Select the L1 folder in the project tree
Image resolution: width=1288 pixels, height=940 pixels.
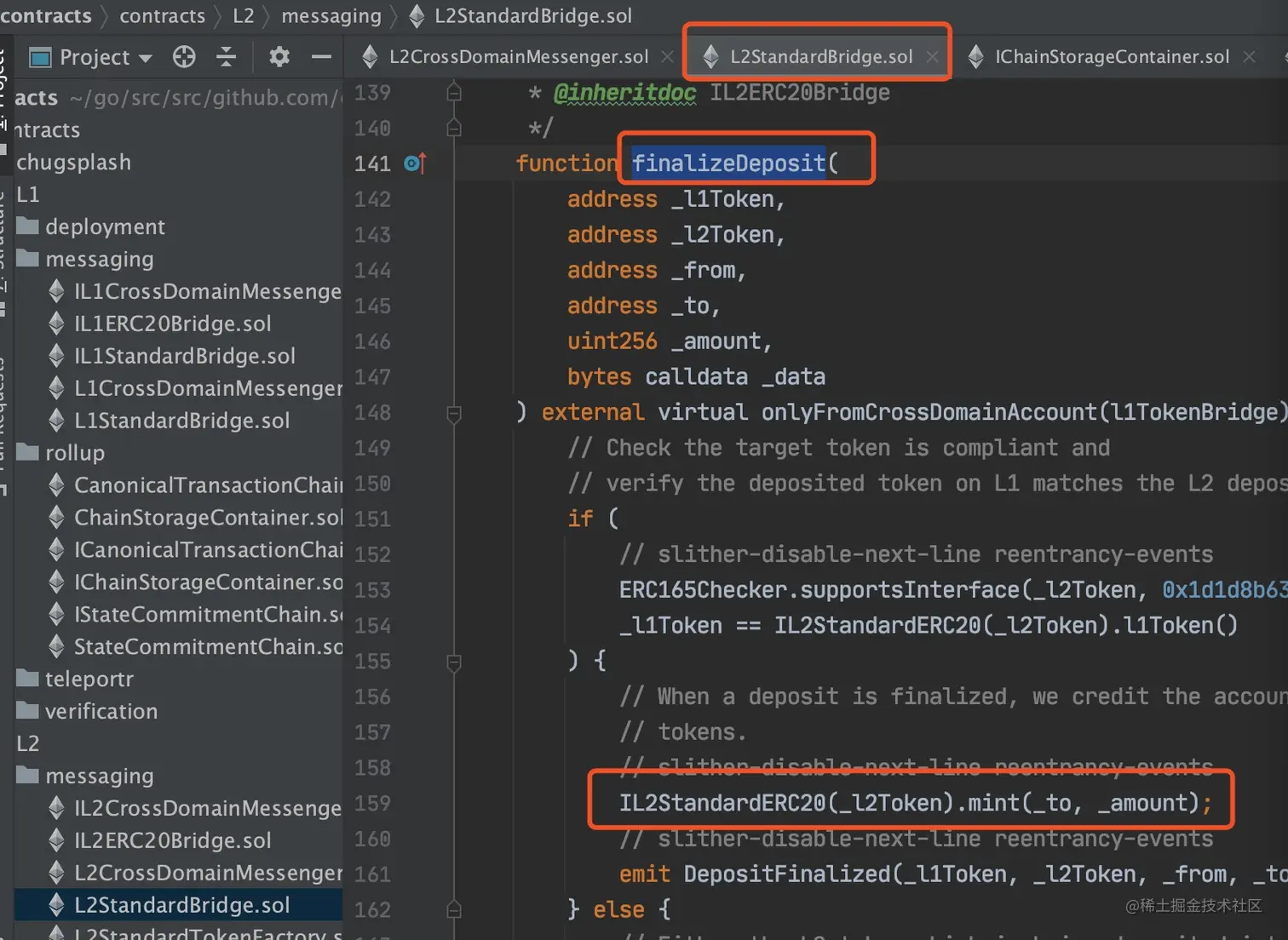tap(28, 195)
